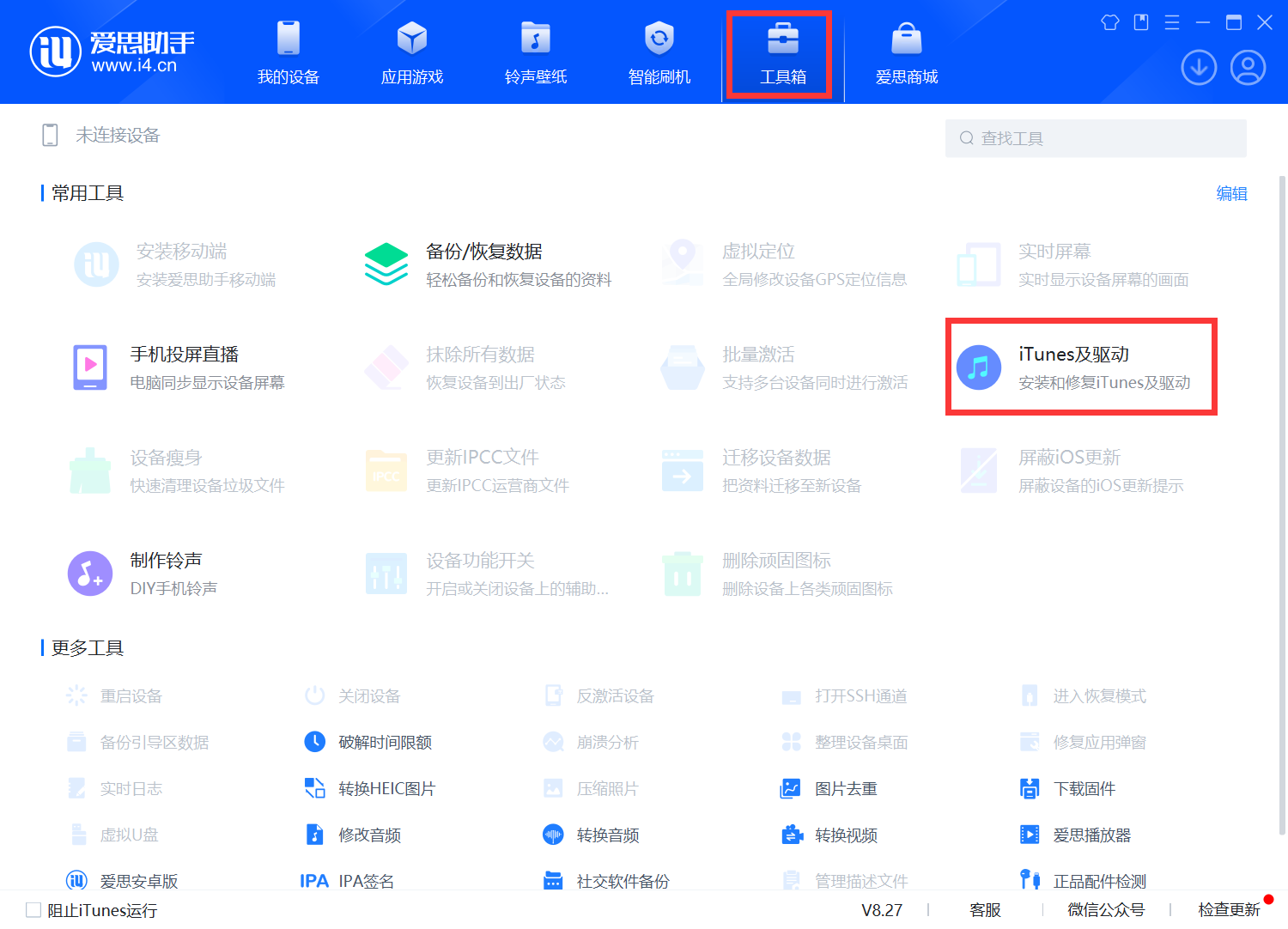This screenshot has width=1288, height=929.
Task: Toggle 阻止iTunes运行 checkbox
Action: tap(33, 909)
